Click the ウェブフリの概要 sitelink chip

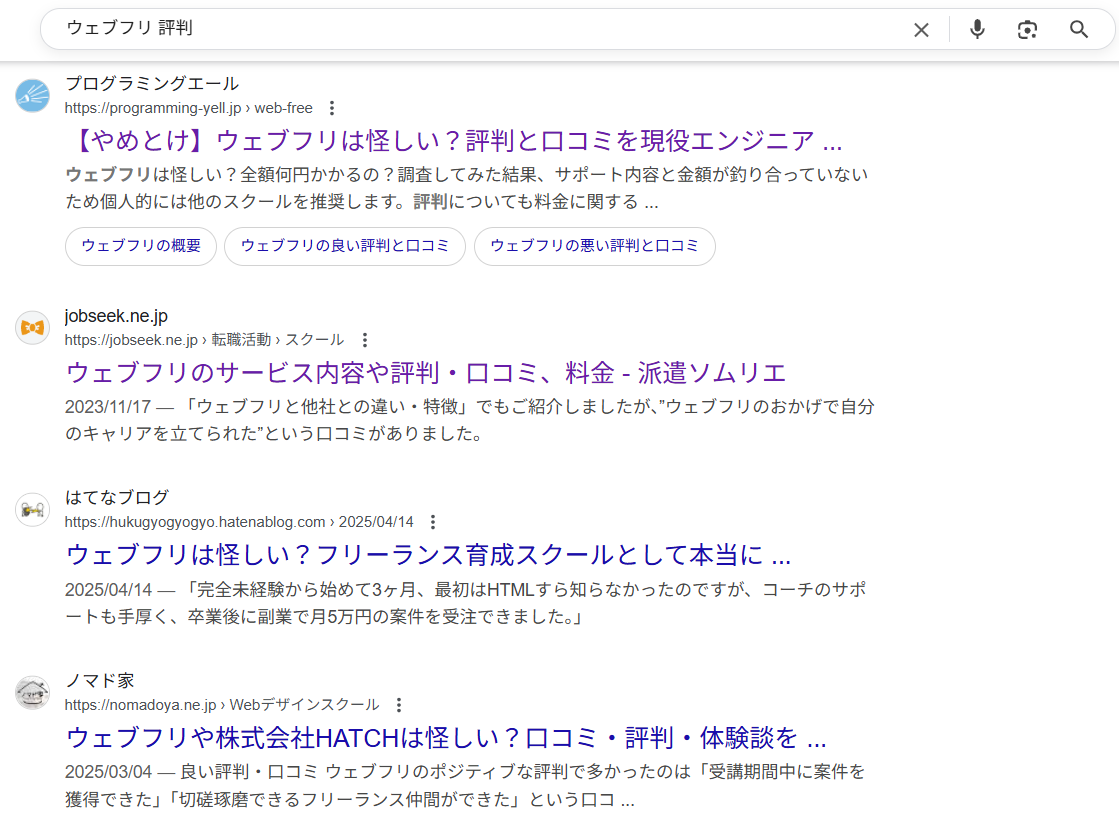pyautogui.click(x=141, y=246)
